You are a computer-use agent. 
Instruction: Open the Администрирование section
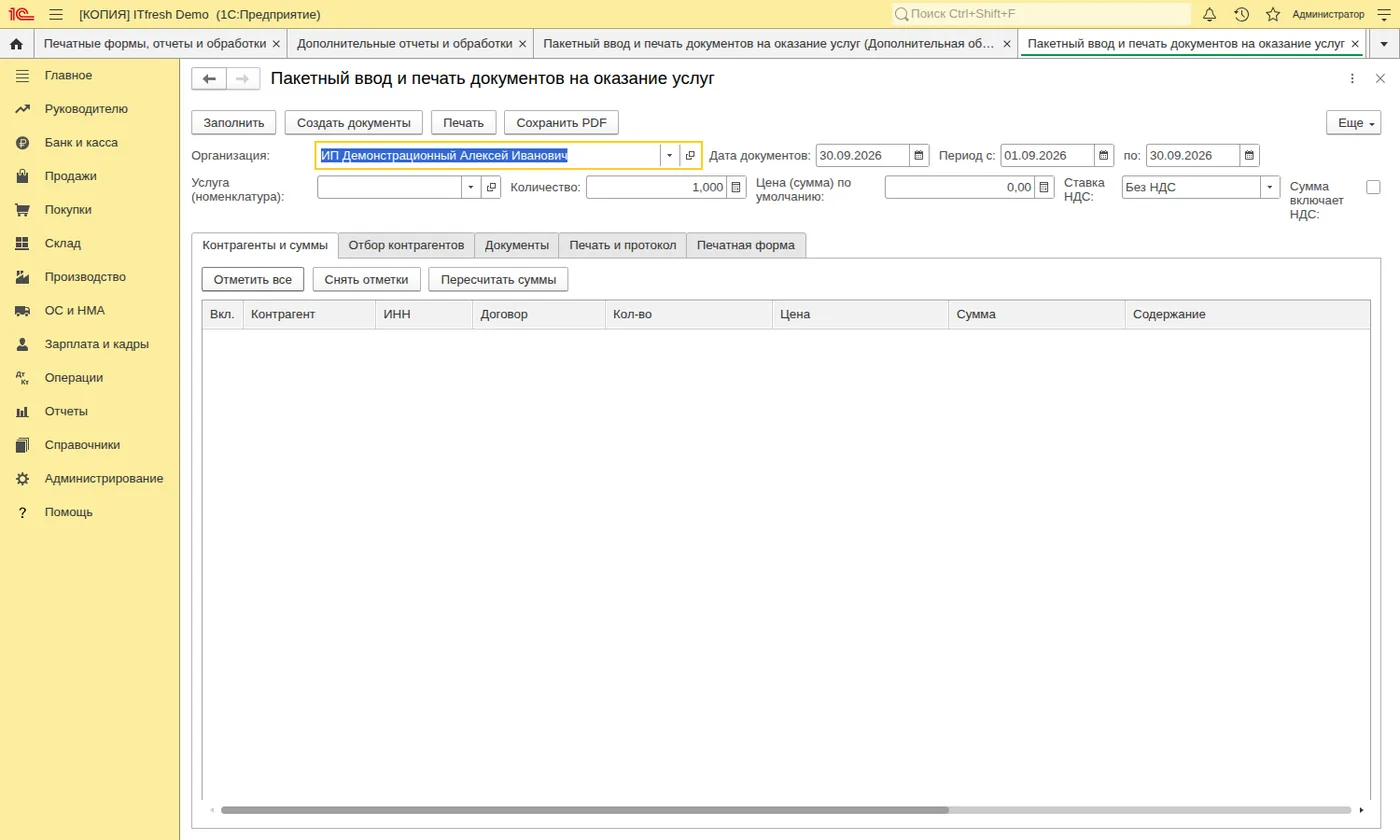pyautogui.click(x=90, y=479)
